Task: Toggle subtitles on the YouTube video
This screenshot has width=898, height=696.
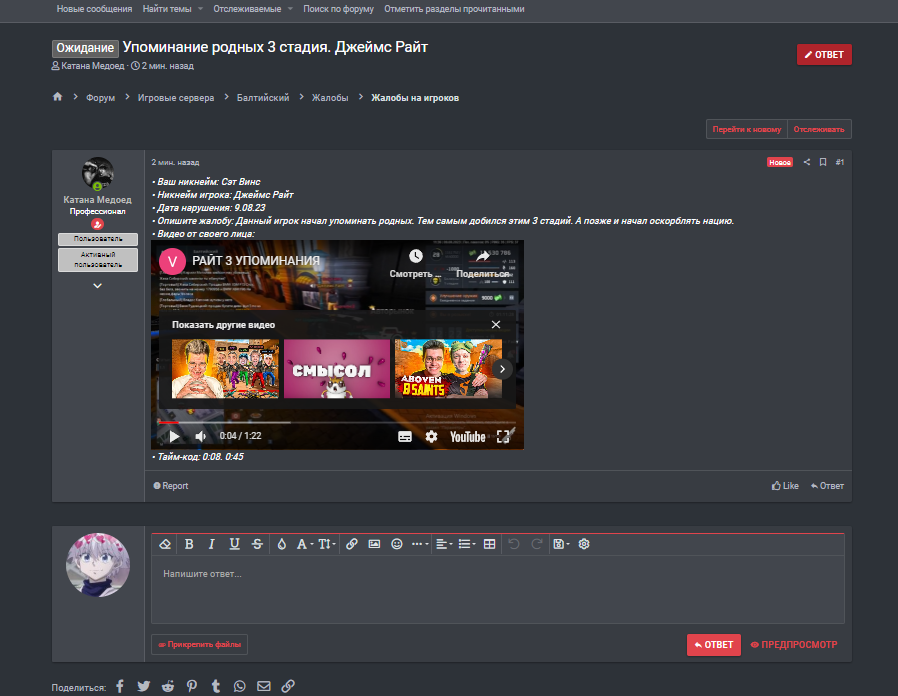Action: pos(405,436)
